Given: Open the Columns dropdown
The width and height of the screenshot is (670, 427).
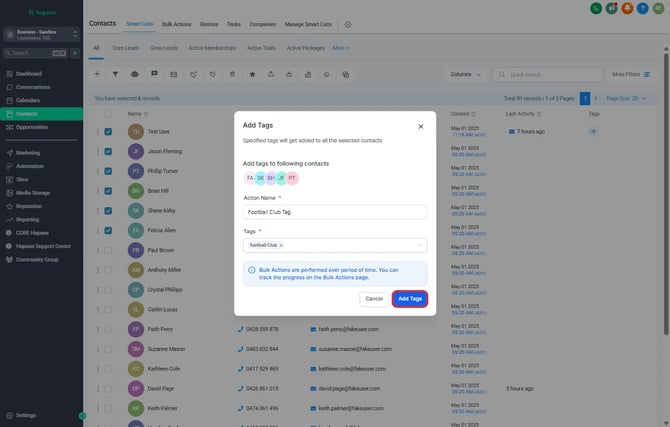Looking at the screenshot, I should (465, 74).
